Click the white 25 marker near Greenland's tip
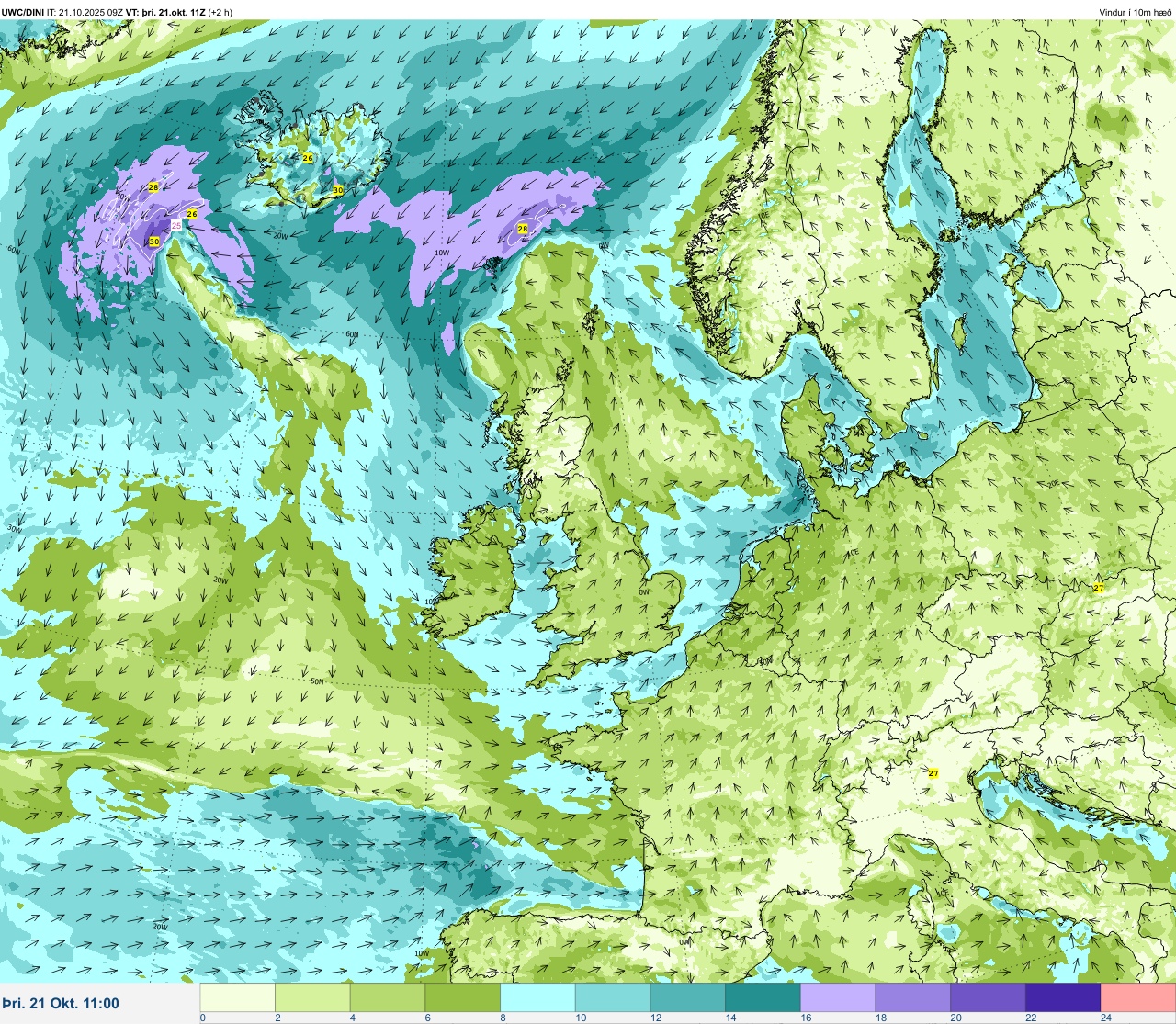Viewport: 1176px width, 1024px height. pos(176,225)
